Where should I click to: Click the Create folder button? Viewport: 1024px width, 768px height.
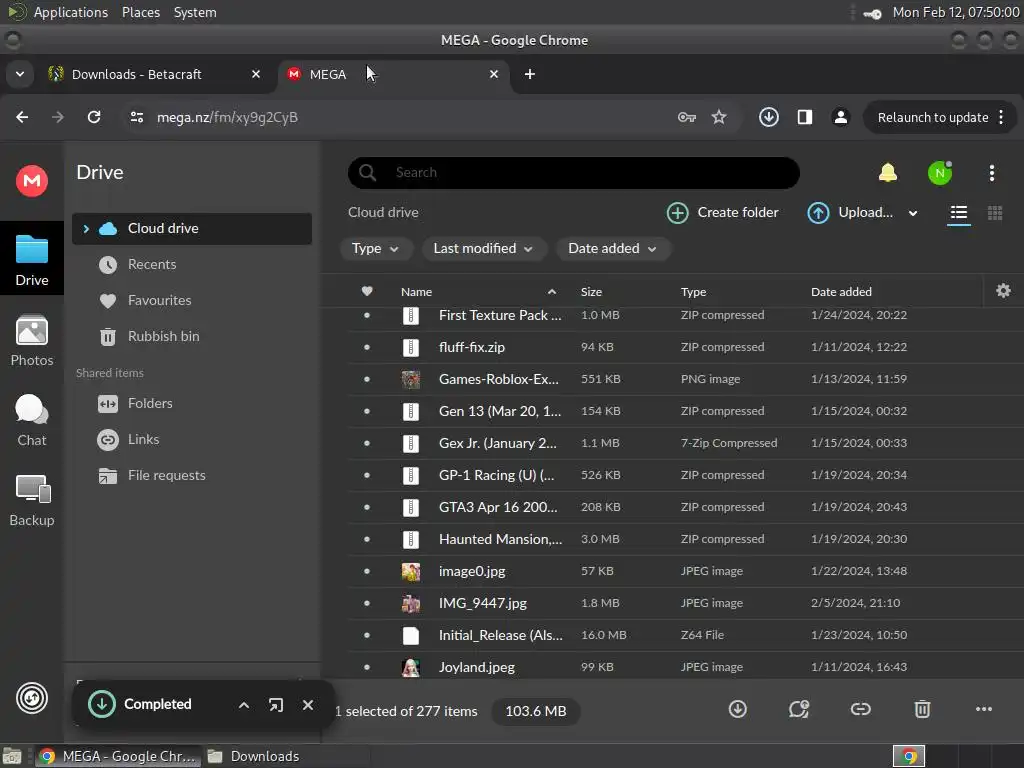723,213
